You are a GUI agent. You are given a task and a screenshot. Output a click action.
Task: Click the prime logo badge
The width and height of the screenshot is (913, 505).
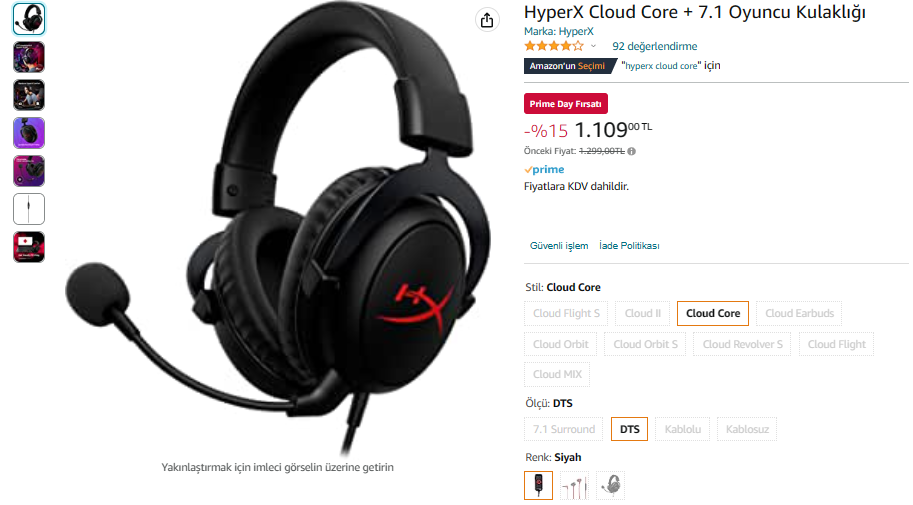pos(544,169)
